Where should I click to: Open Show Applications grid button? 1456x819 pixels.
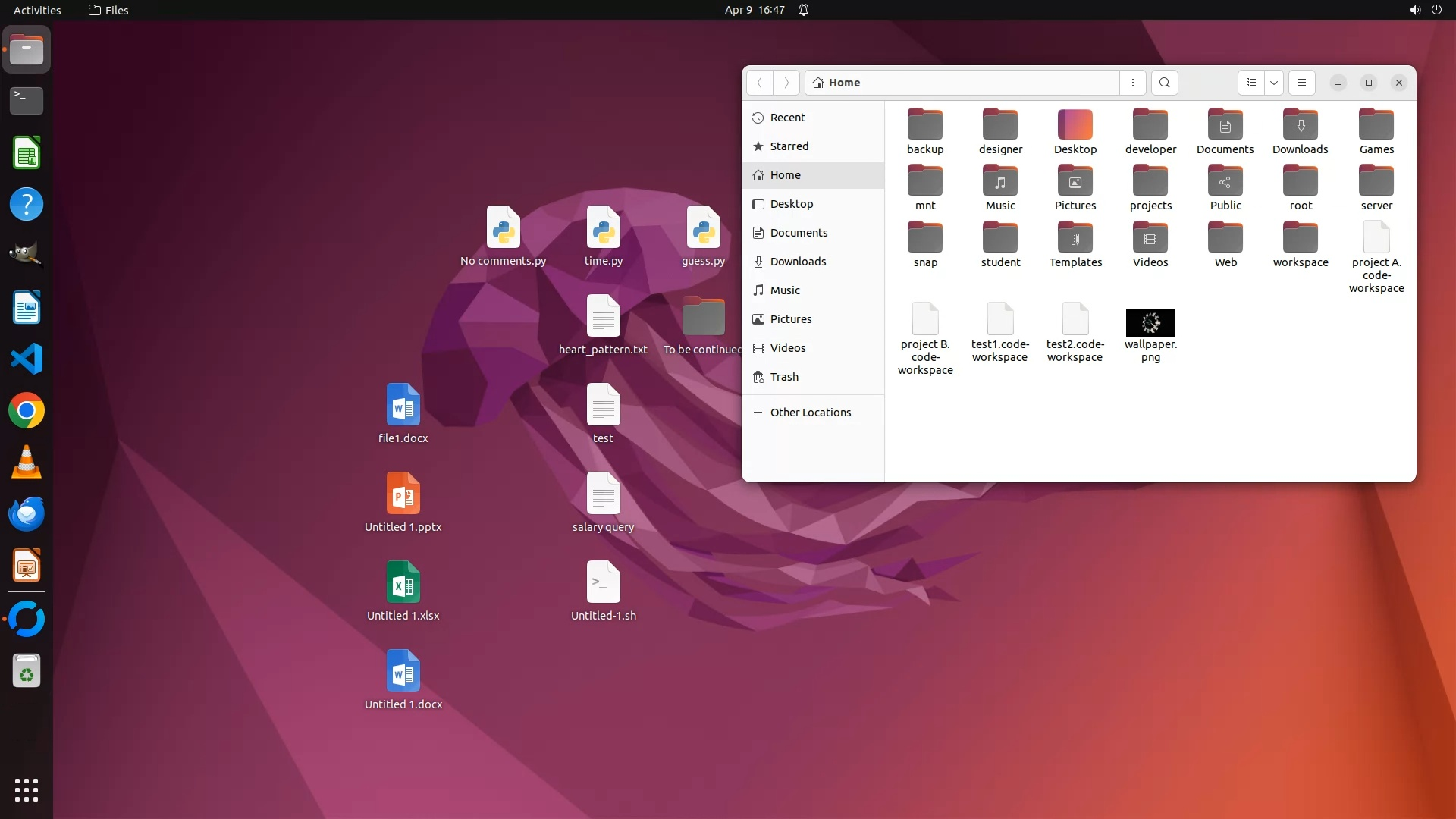pos(27,789)
